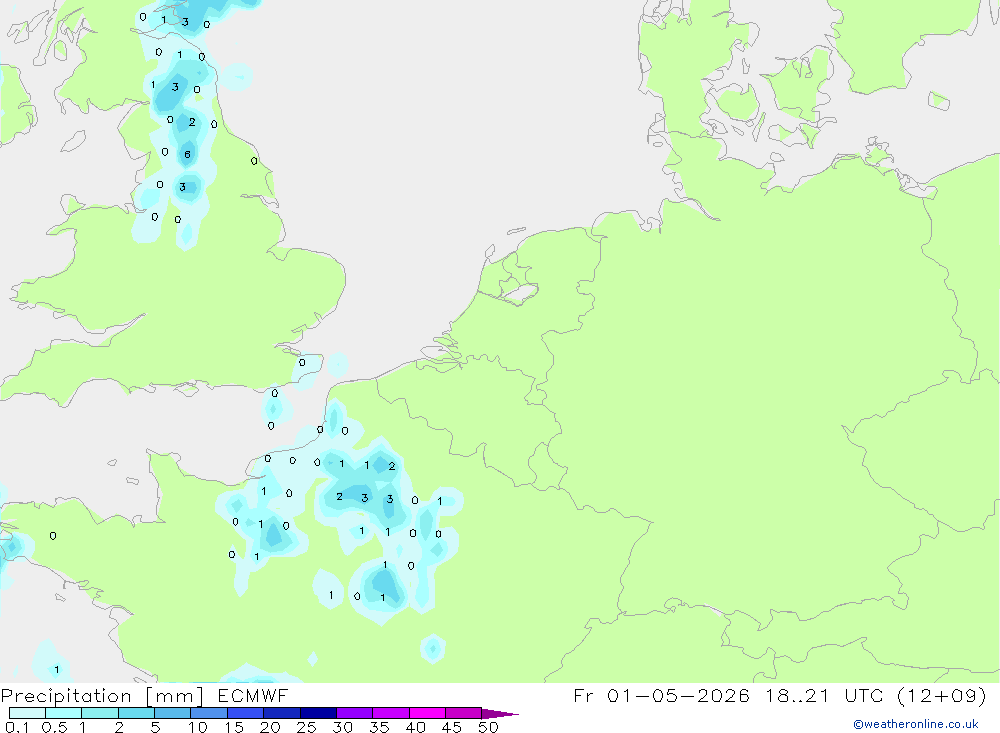Select the 35–40 mm legend color swatch

click(391, 713)
